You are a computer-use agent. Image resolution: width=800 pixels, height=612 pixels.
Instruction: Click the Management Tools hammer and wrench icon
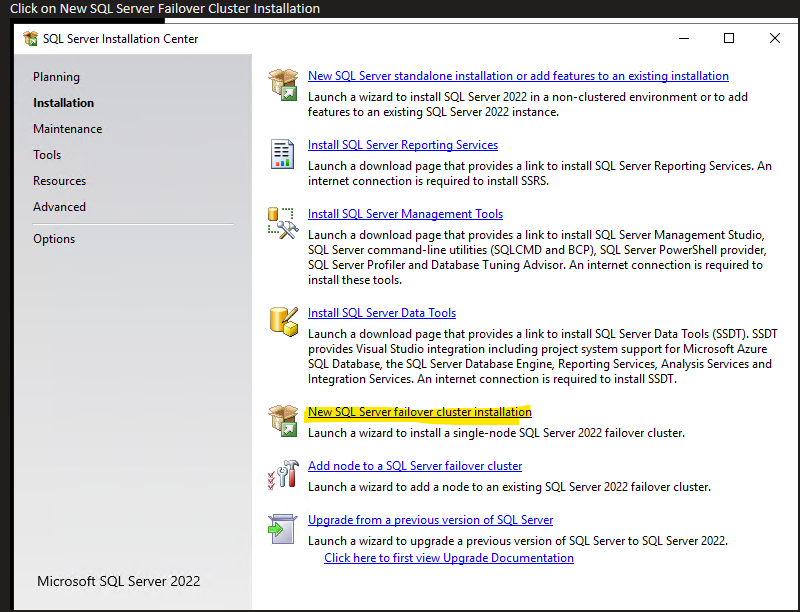pyautogui.click(x=283, y=223)
